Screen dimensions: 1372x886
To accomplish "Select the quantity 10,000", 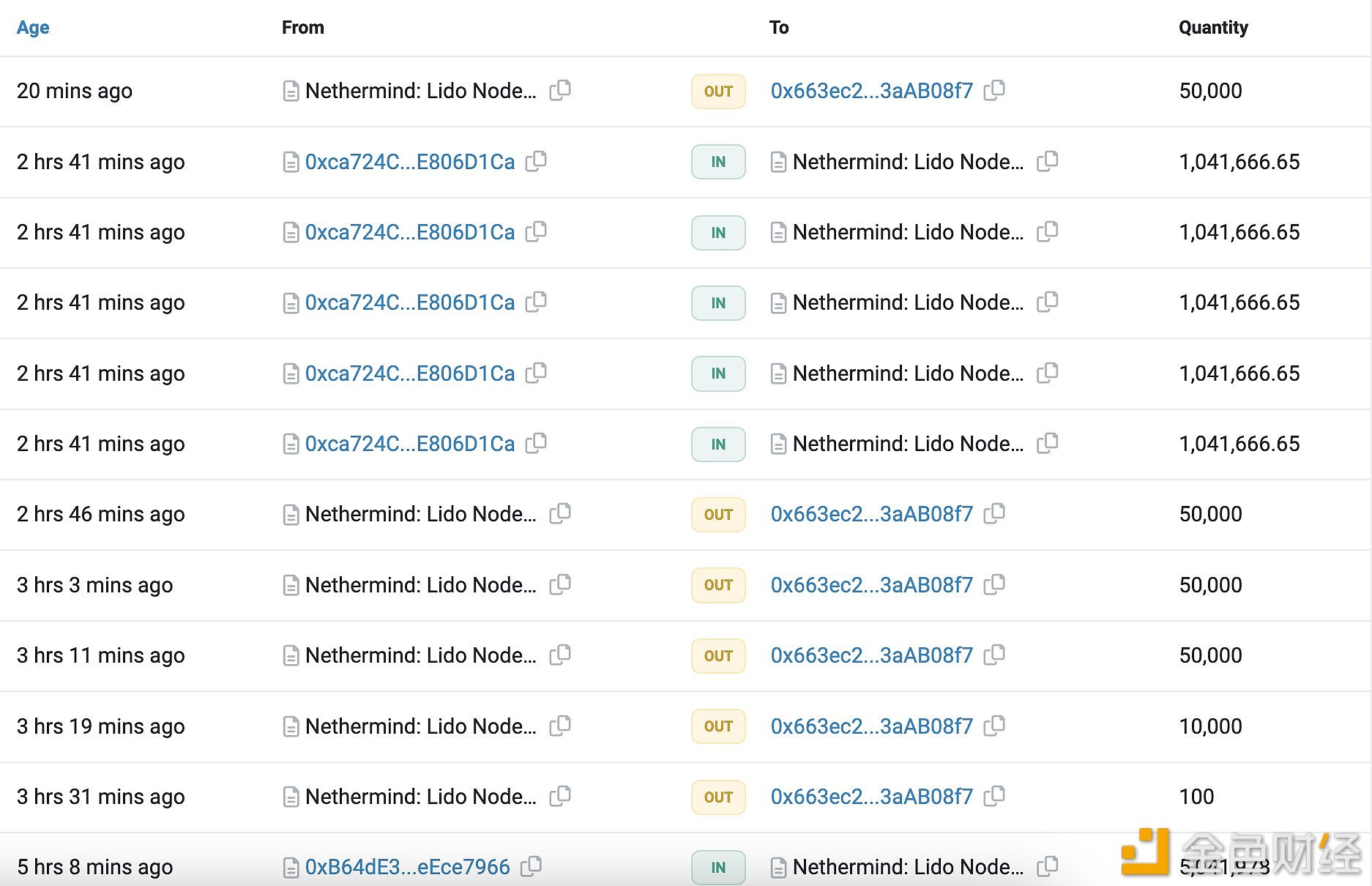I will [1210, 726].
